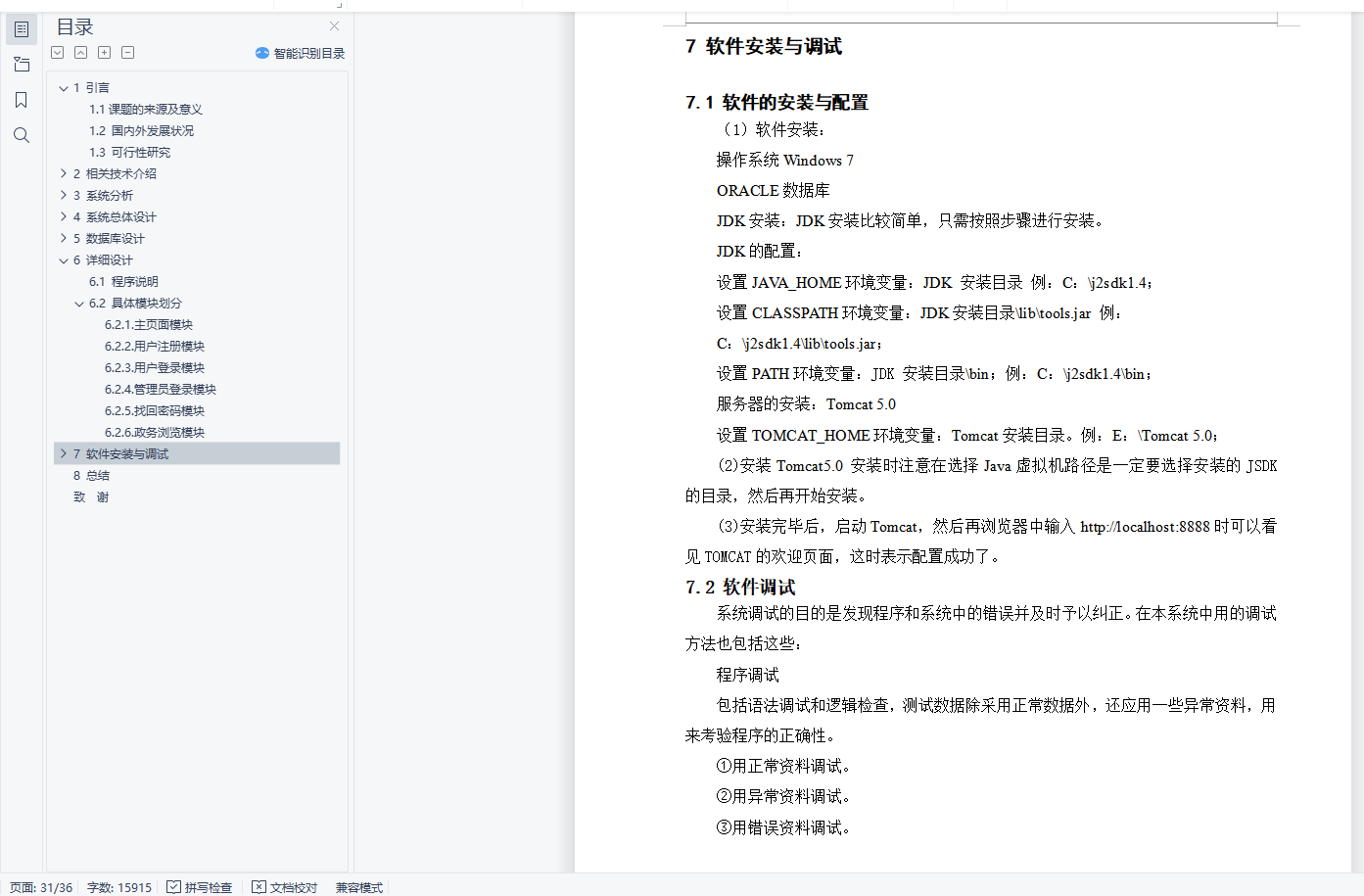Go to 致 谢 in the outline
This screenshot has height=896, width=1364.
pos(91,497)
